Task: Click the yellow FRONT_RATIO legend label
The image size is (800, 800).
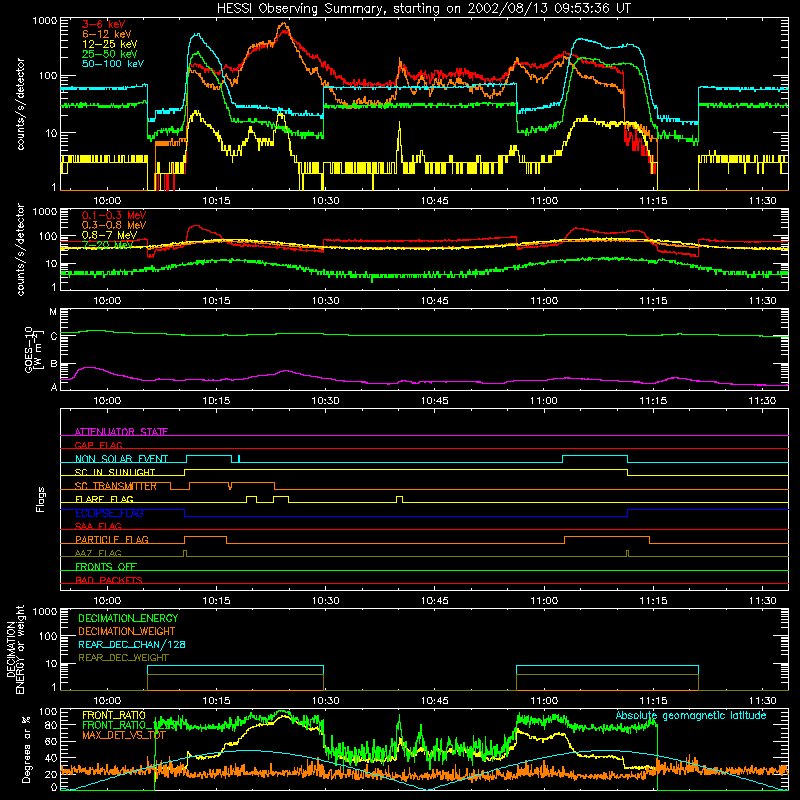Action: pos(114,715)
